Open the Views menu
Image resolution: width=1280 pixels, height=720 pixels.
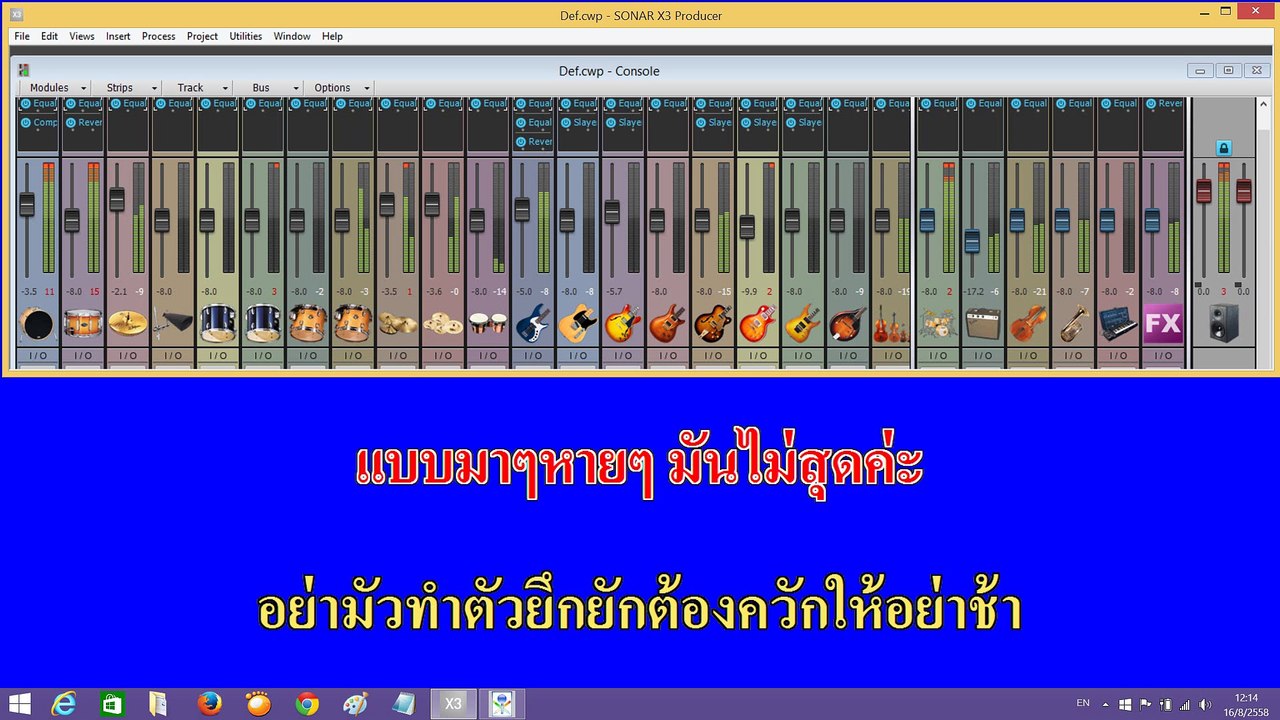(x=82, y=36)
